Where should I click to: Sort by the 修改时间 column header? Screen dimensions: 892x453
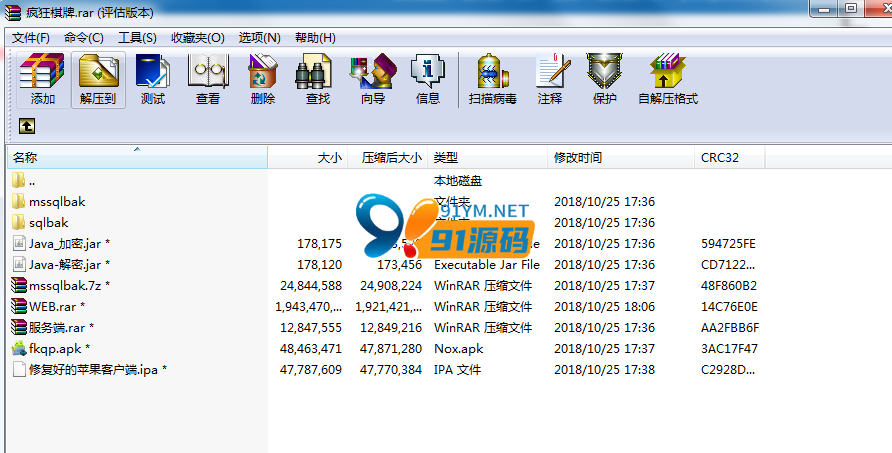tap(621, 158)
